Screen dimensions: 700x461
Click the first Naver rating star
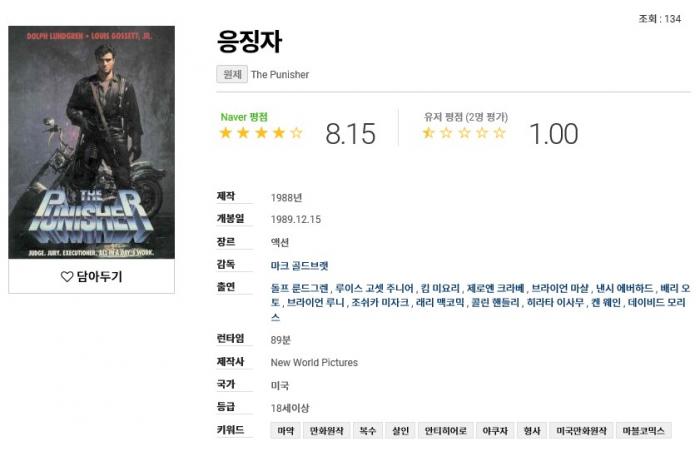(x=225, y=133)
